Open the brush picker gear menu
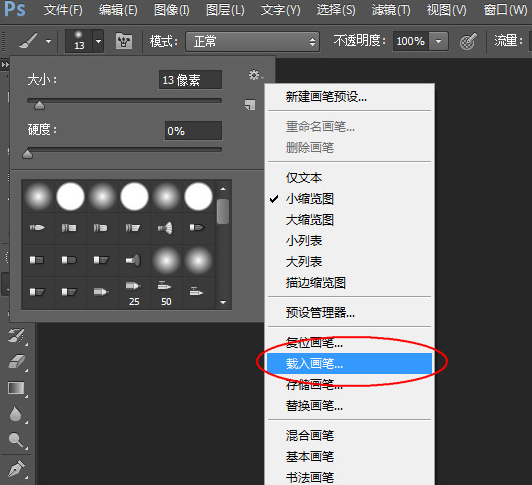This screenshot has height=485, width=532. (x=255, y=75)
